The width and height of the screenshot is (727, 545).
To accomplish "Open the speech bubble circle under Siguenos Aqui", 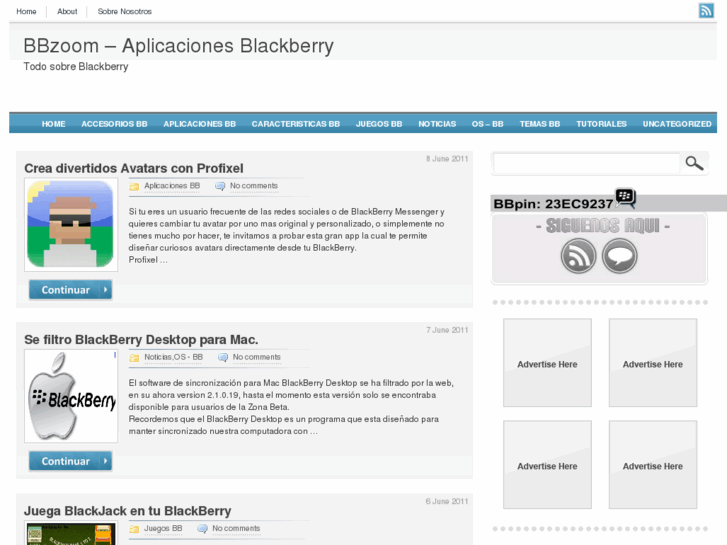I will [619, 256].
